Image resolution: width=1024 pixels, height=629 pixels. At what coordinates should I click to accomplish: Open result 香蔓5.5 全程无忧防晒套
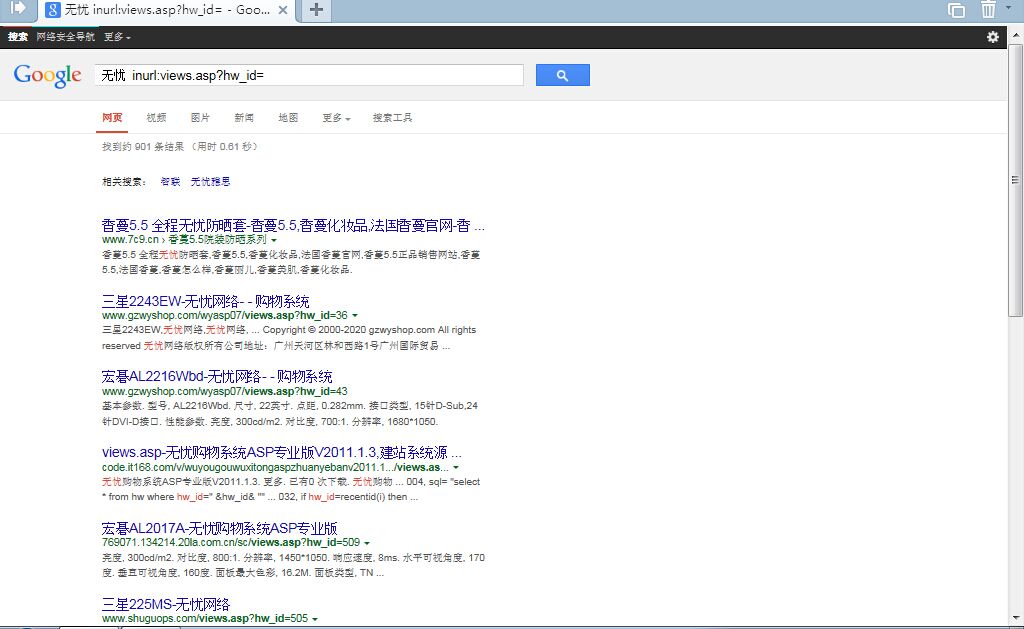point(293,226)
